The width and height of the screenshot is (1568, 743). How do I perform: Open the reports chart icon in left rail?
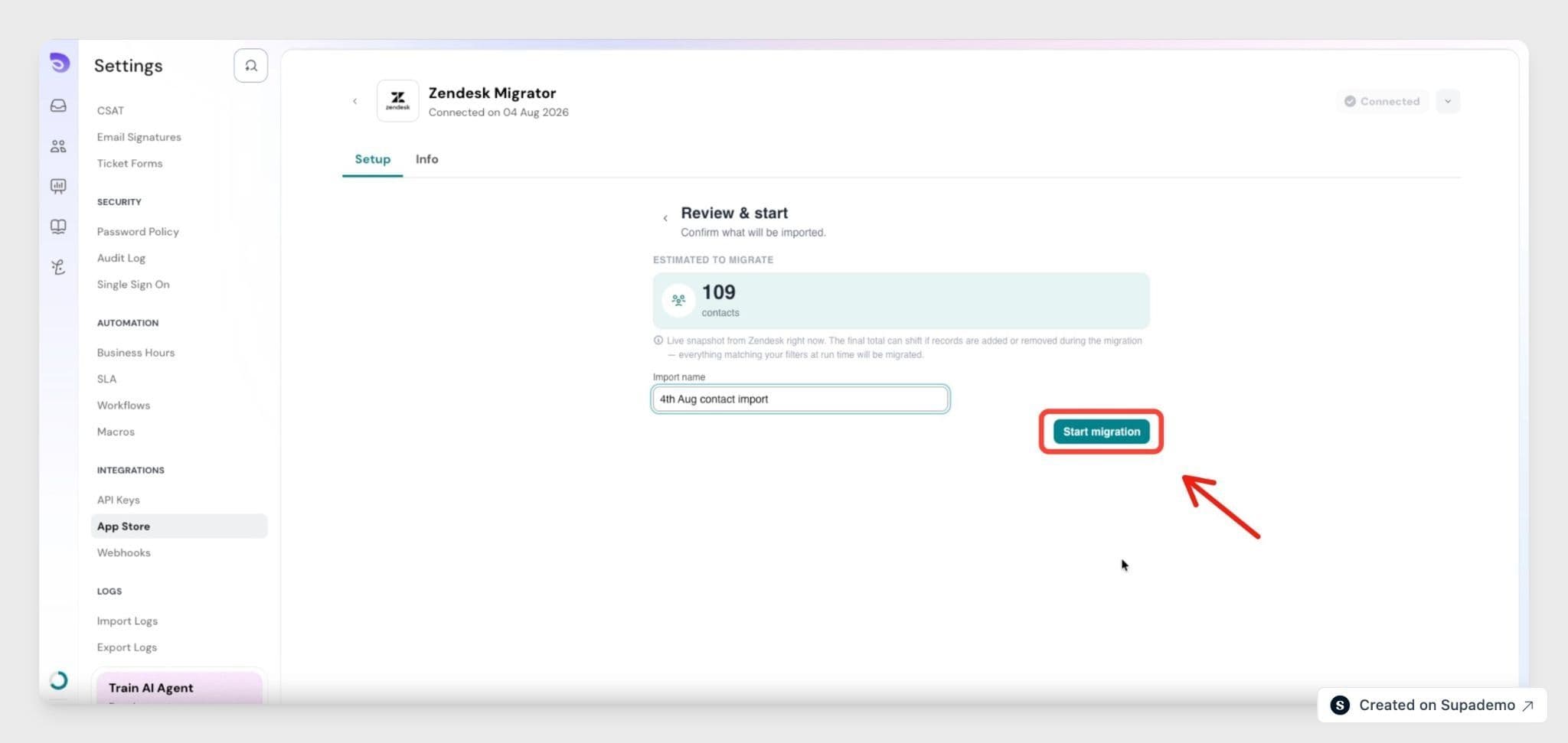58,186
